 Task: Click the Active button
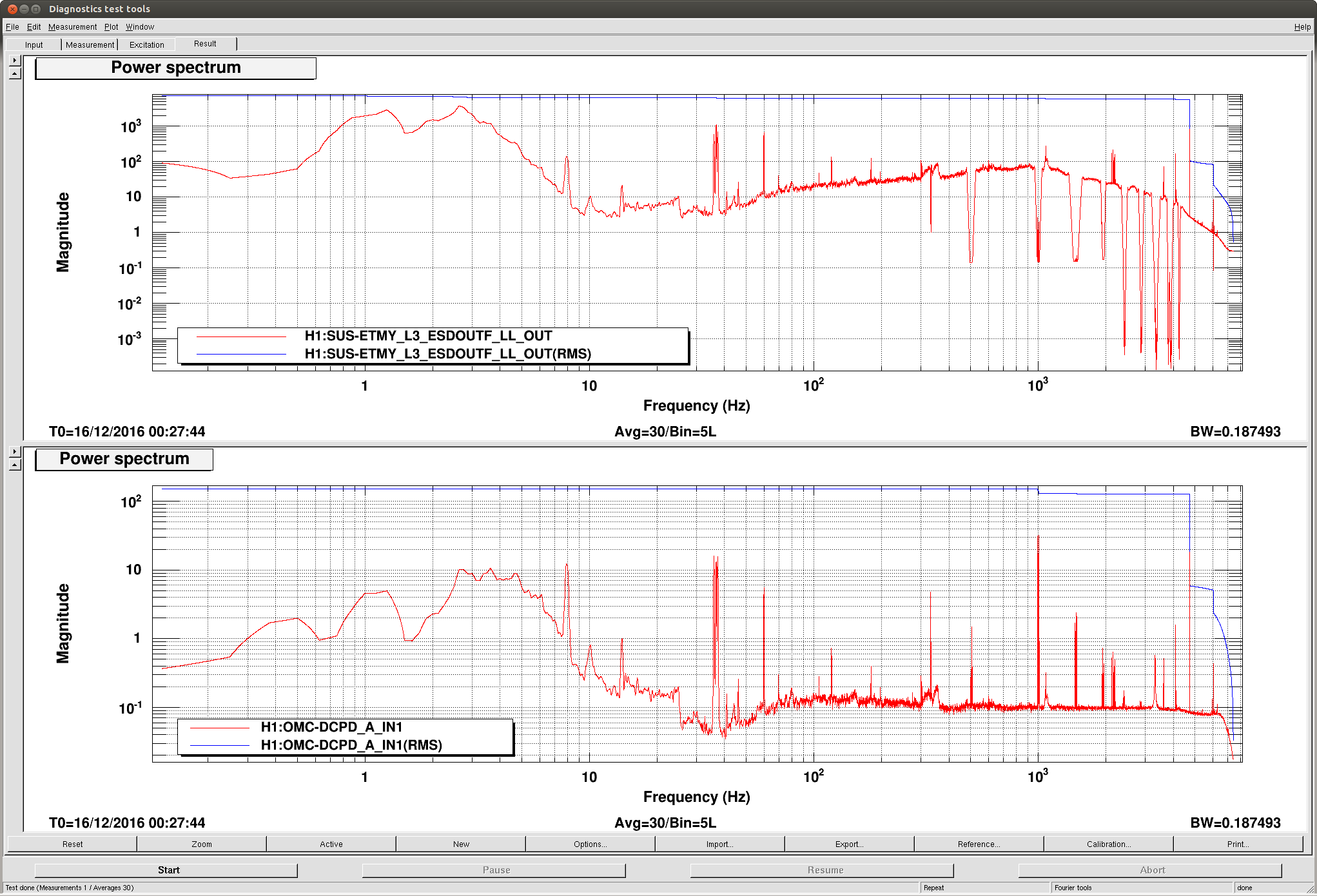(x=331, y=844)
